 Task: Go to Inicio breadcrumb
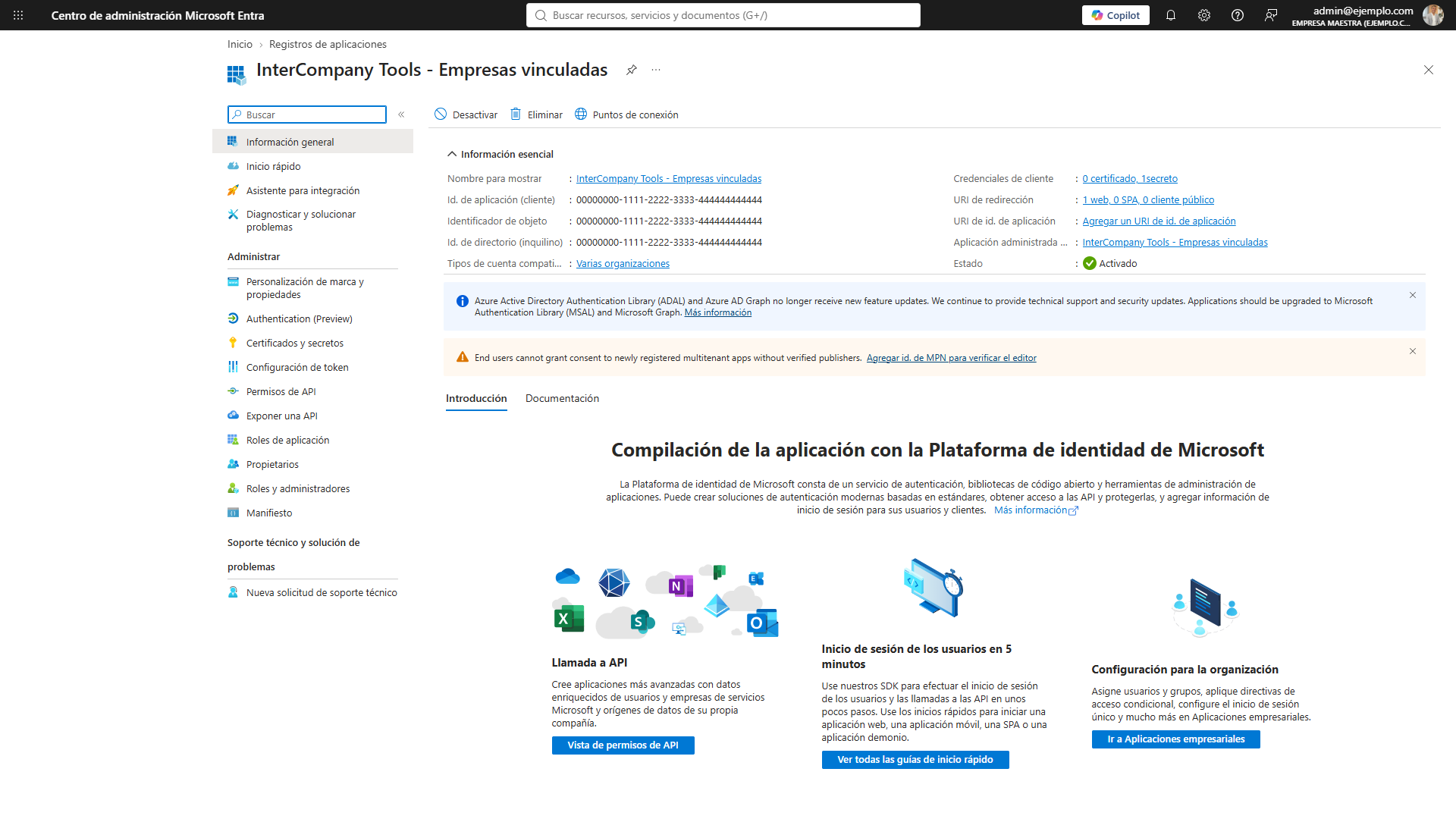coord(240,44)
